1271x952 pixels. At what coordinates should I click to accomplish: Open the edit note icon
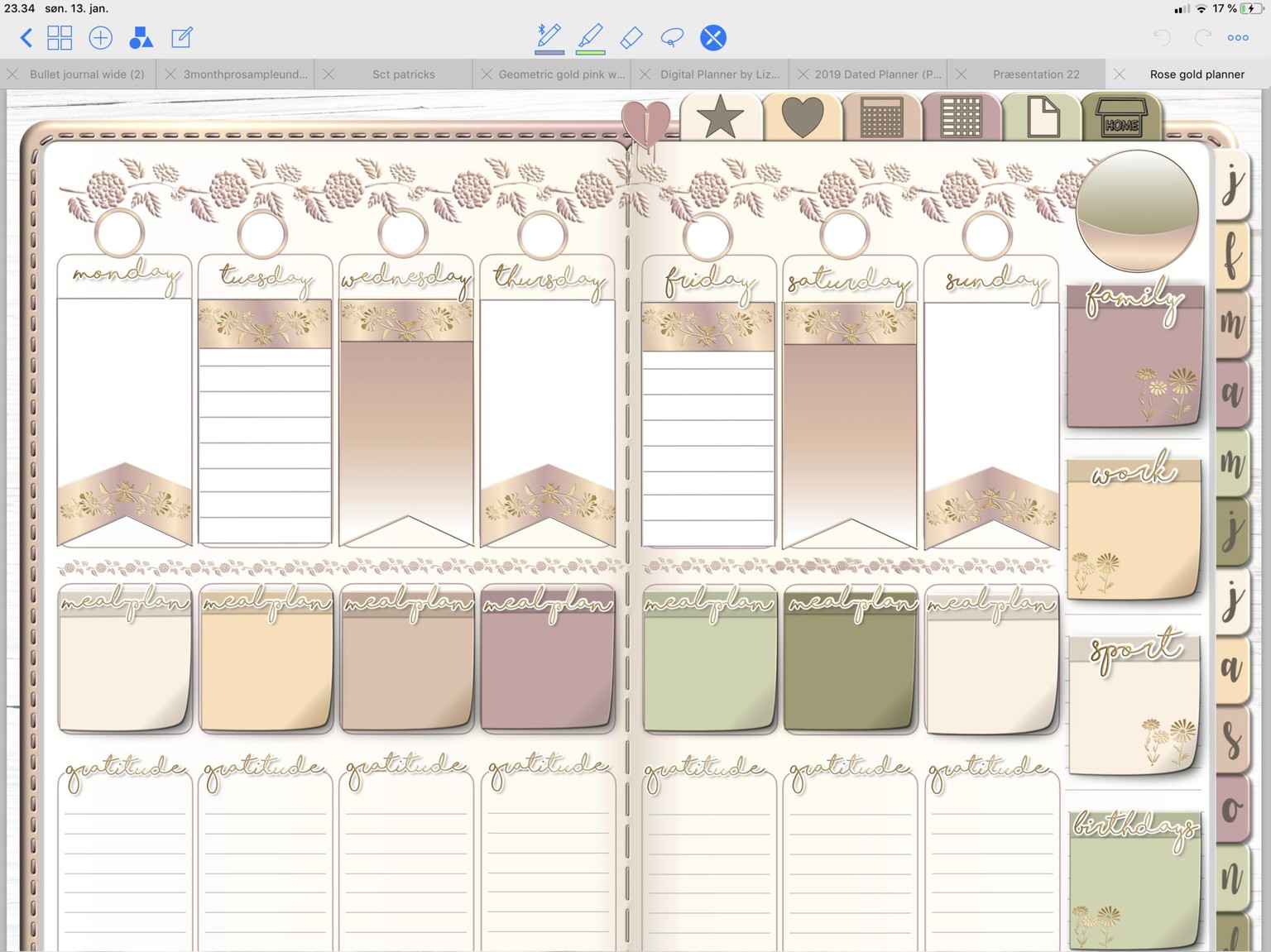point(182,38)
